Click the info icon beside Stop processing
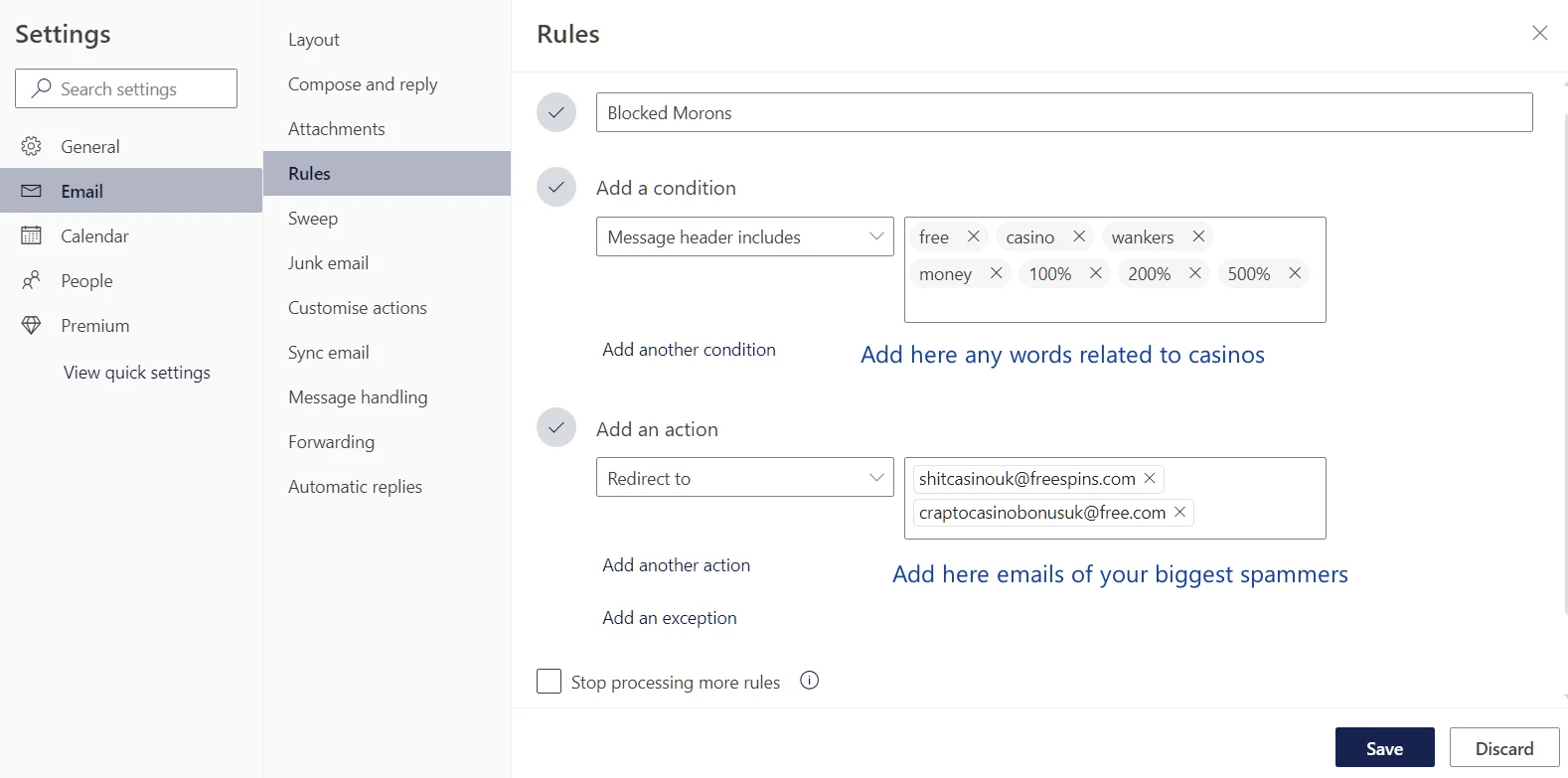 point(810,681)
